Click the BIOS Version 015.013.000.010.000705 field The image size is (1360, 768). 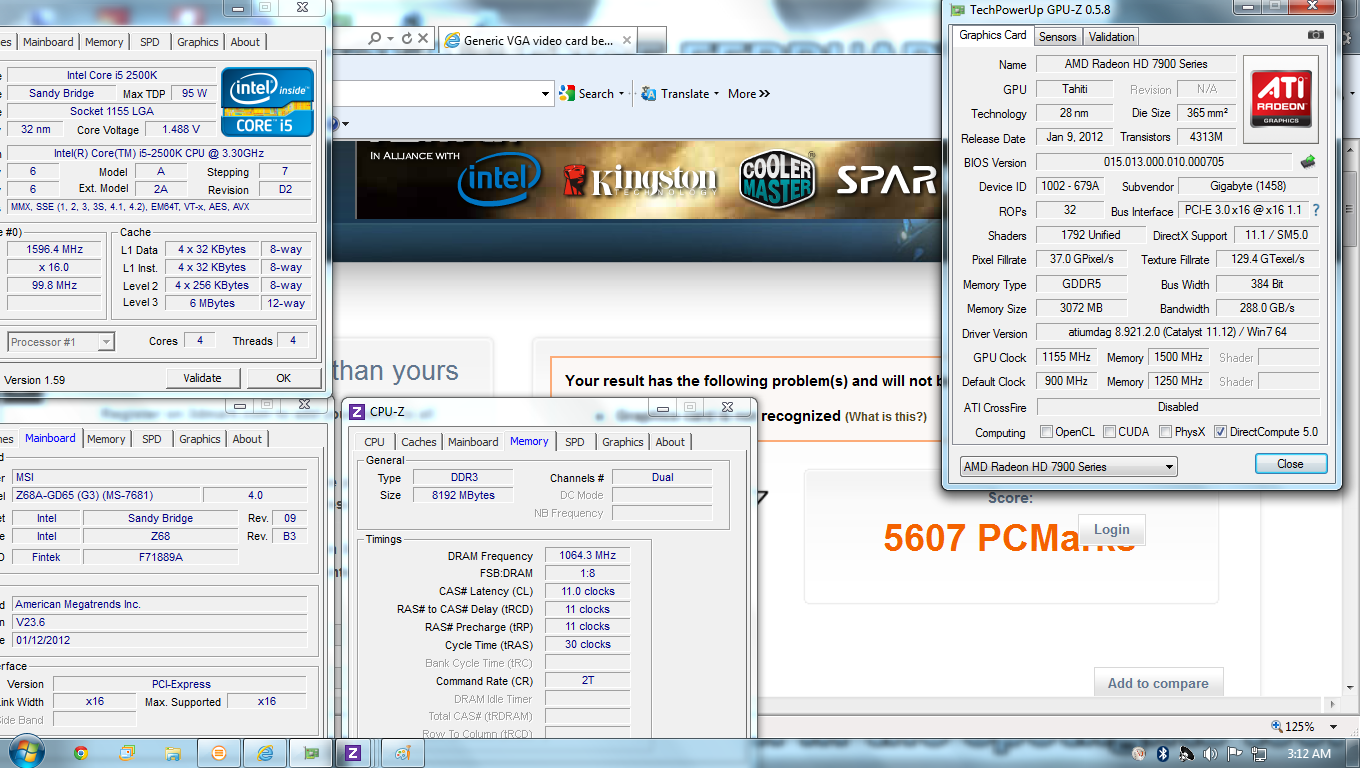tap(1163, 162)
